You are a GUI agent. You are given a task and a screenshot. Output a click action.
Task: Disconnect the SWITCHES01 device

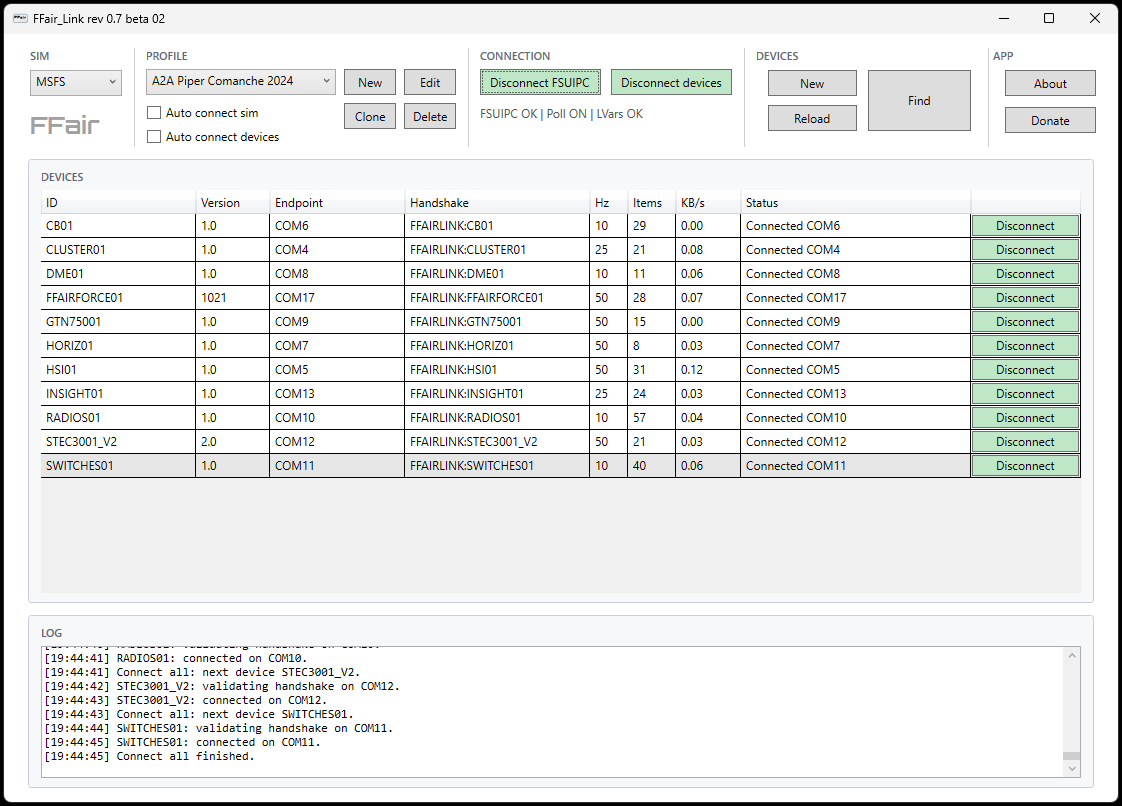coord(1025,465)
